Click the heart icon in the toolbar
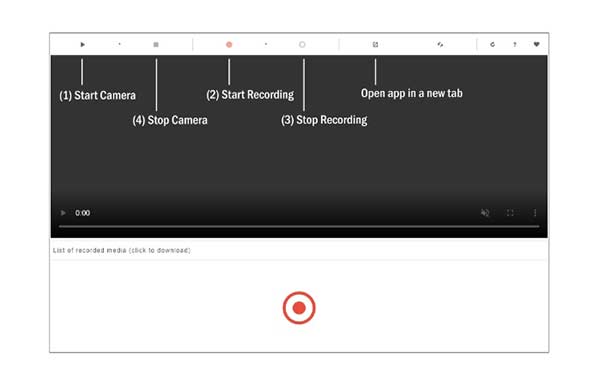 [x=536, y=44]
